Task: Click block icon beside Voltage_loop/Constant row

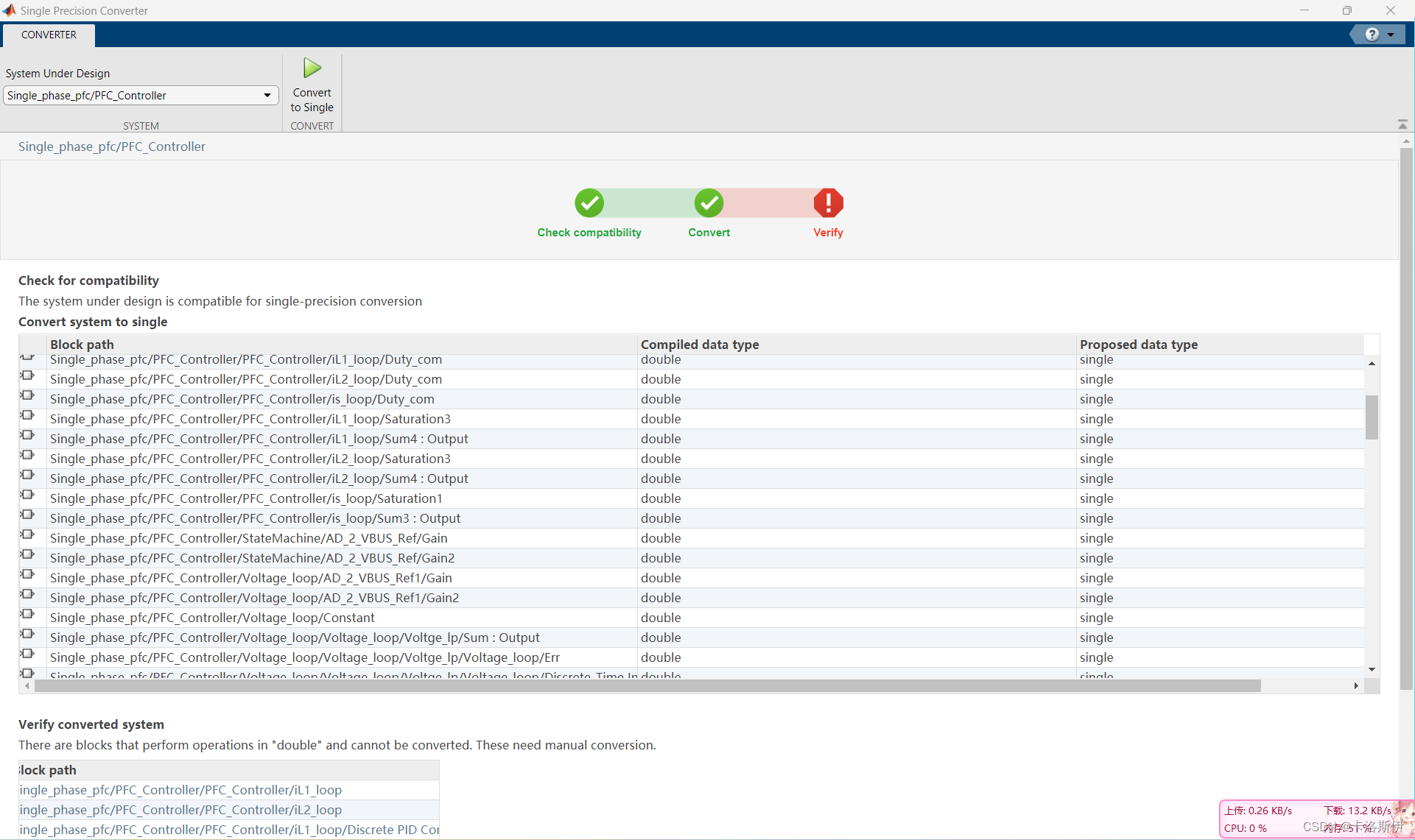Action: [x=28, y=615]
